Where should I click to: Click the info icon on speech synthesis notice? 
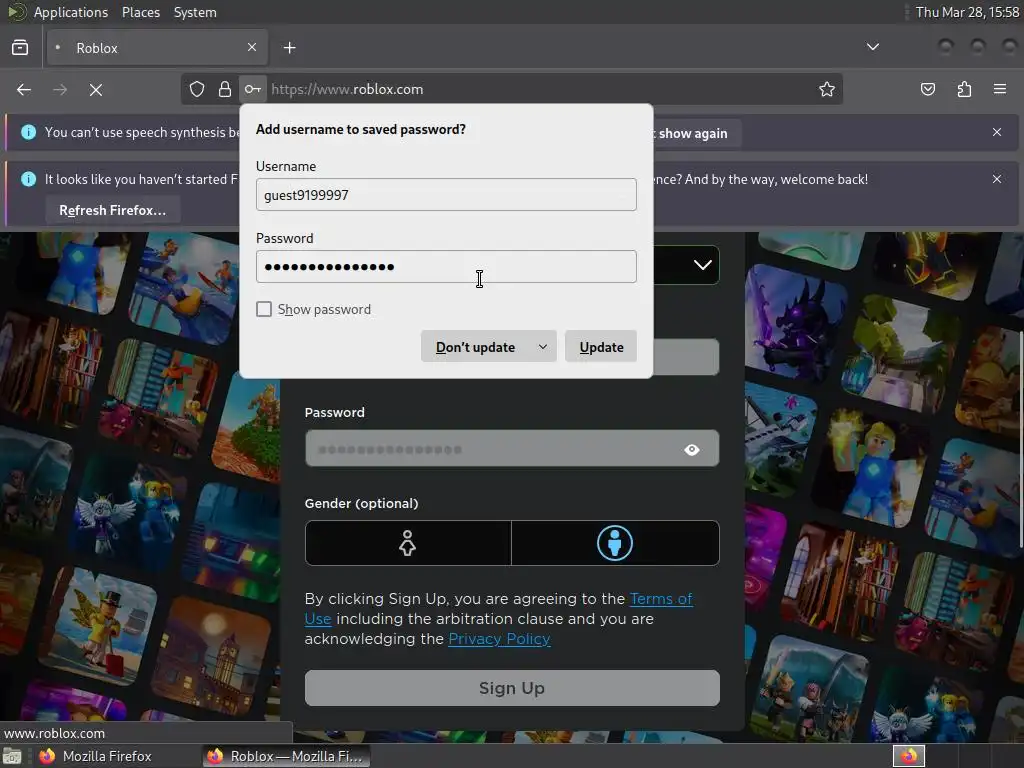tap(29, 132)
